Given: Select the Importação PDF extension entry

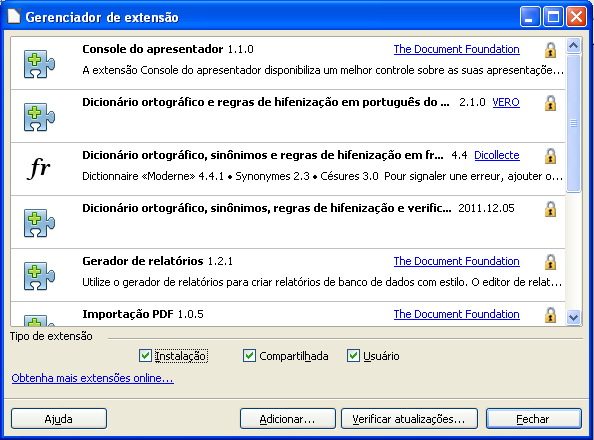Looking at the screenshot, I should point(288,314).
